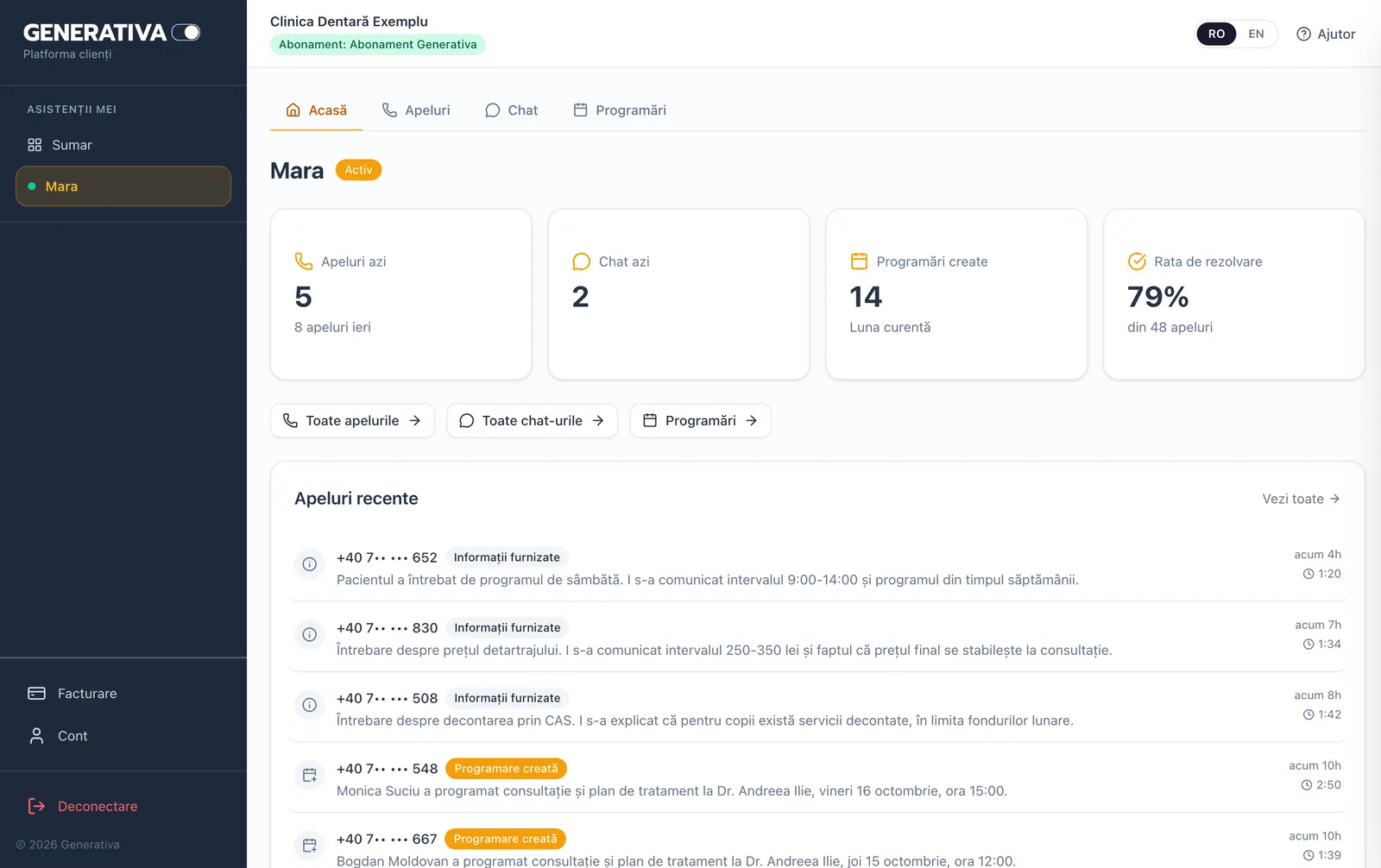This screenshot has height=868, width=1381.
Task: Switch to the Acasă tab
Action: pyautogui.click(x=316, y=110)
